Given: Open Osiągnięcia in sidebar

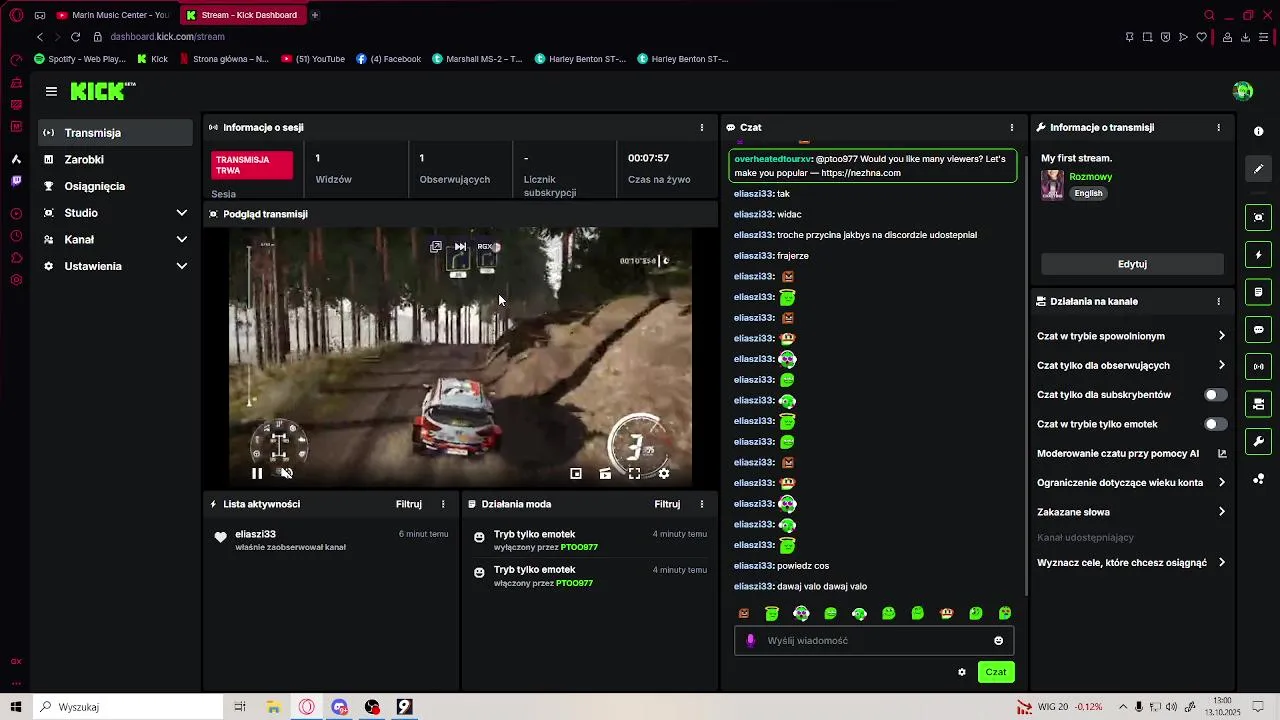Looking at the screenshot, I should pos(116,186).
